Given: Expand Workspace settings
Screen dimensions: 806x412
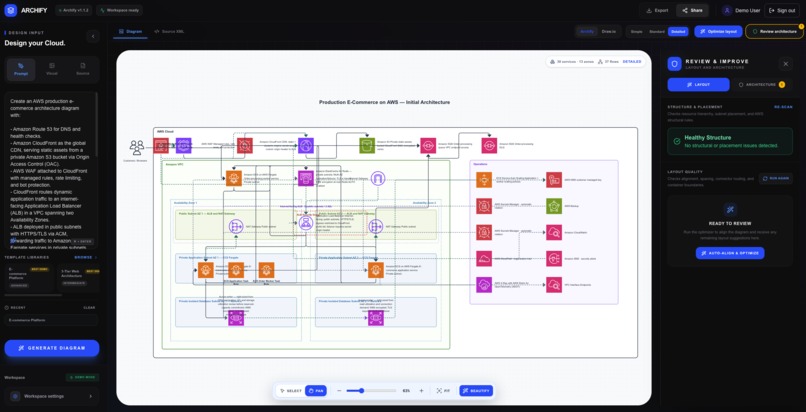Looking at the screenshot, I should pyautogui.click(x=52, y=396).
